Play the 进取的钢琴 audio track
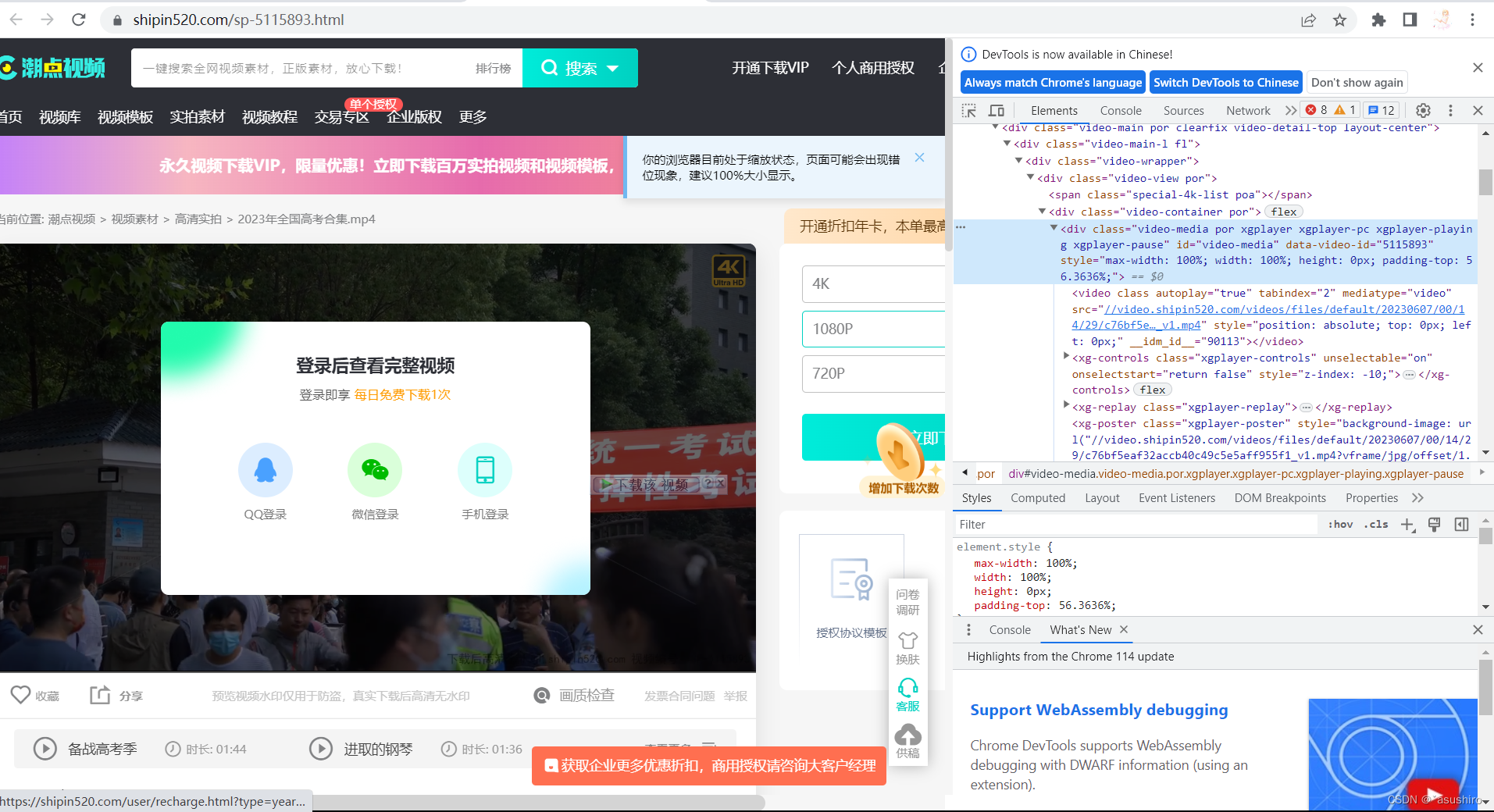Viewport: 1494px width, 812px height. point(321,749)
